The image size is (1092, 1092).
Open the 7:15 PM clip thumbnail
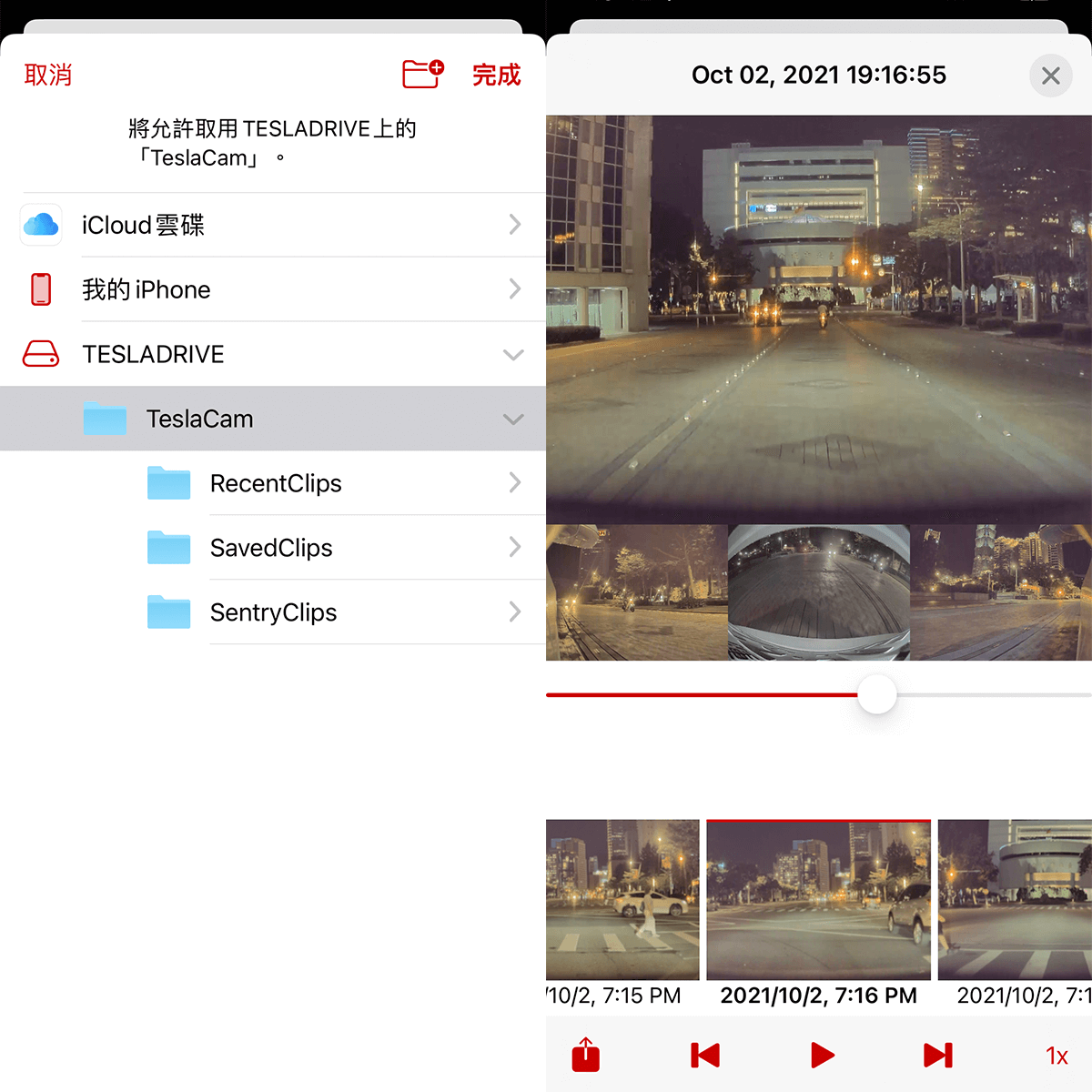[622, 899]
